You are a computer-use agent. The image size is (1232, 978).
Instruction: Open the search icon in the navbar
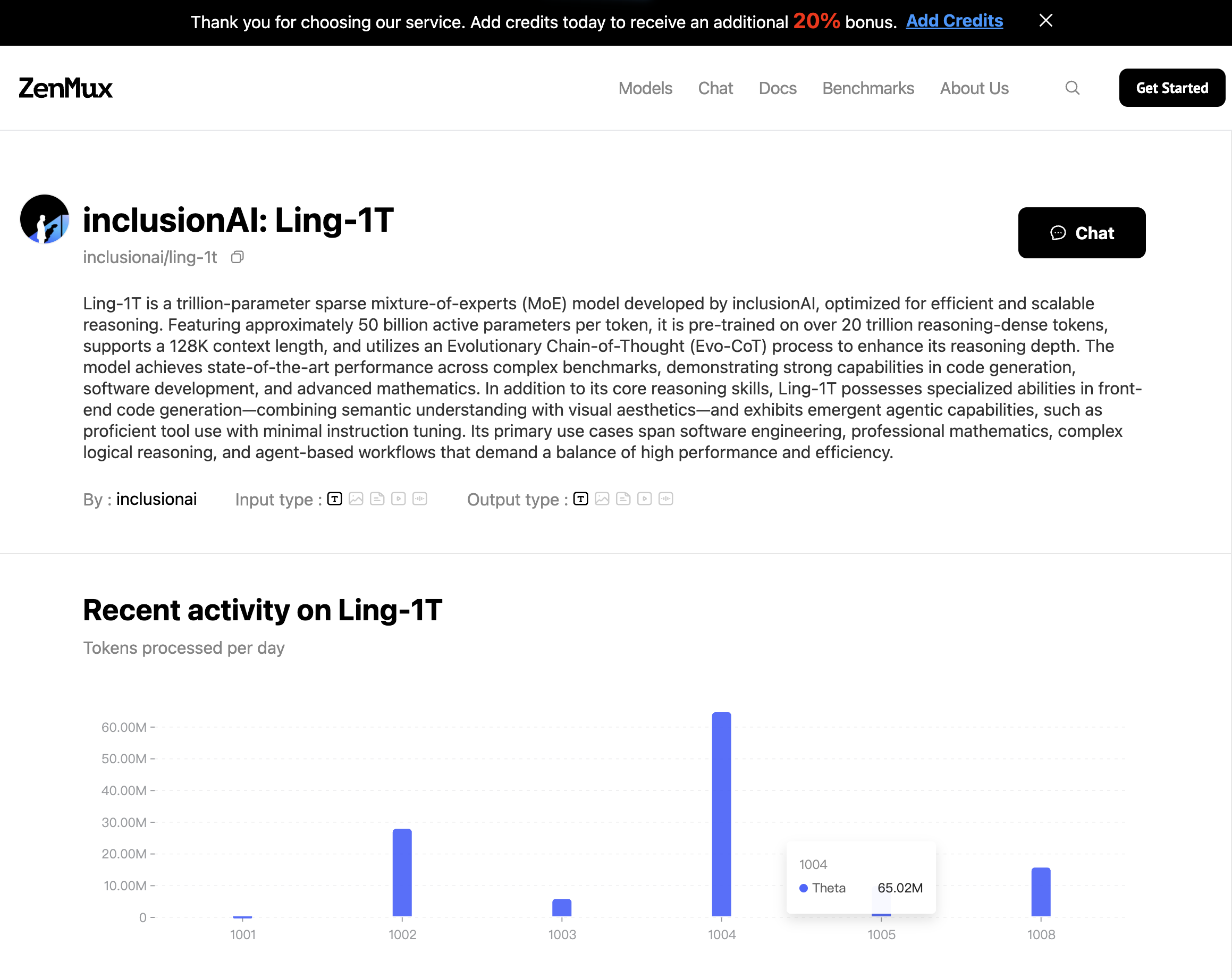click(x=1073, y=88)
